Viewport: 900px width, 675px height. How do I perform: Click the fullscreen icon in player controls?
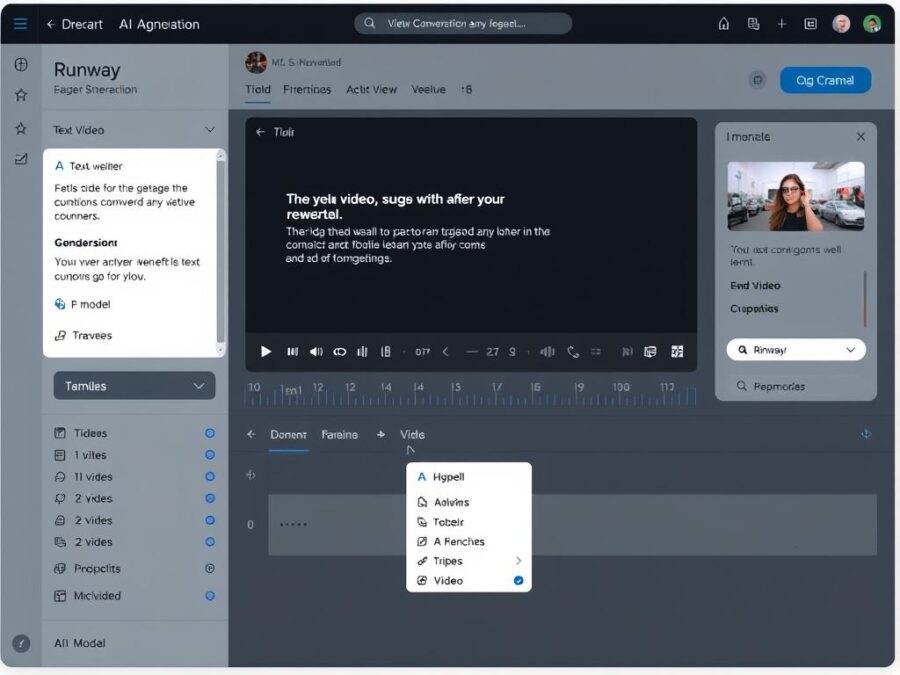click(679, 352)
